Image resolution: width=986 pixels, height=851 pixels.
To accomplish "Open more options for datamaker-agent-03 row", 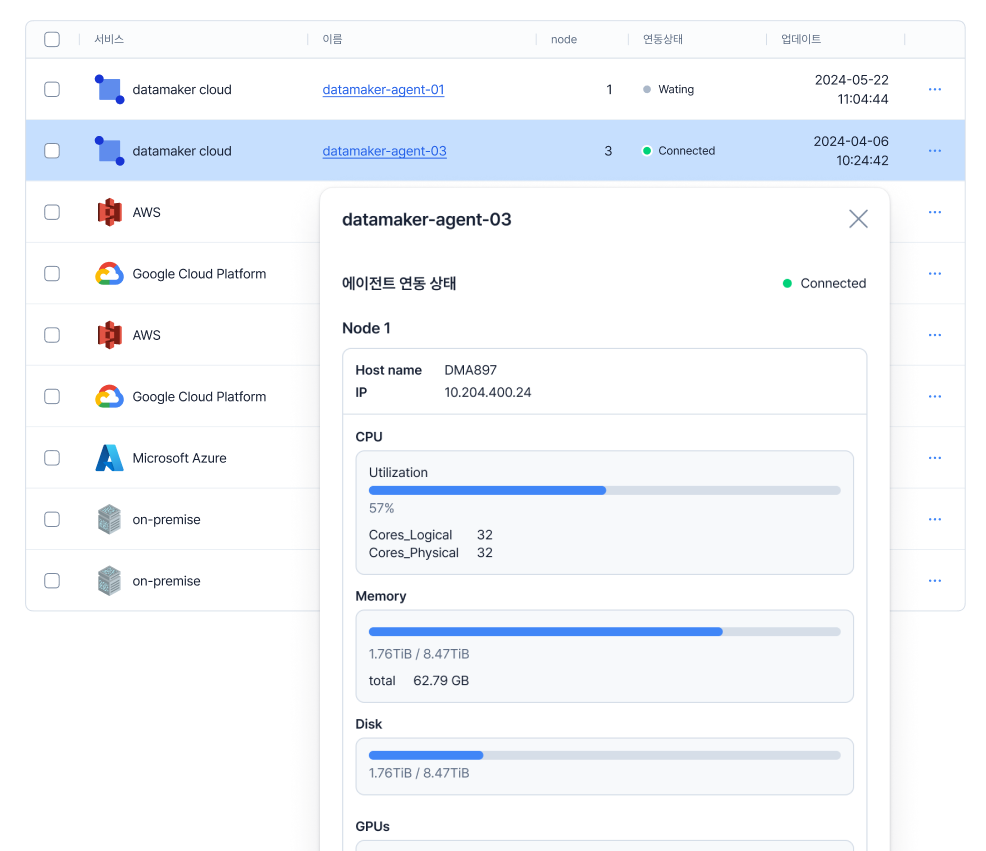I will pos(934,151).
